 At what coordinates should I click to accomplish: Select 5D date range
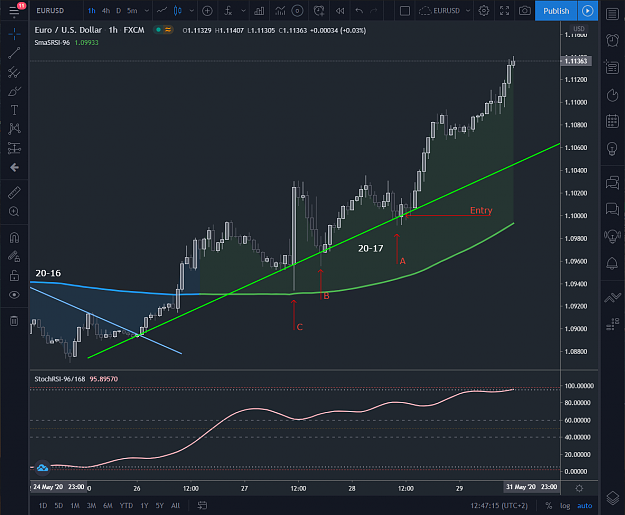[59, 505]
